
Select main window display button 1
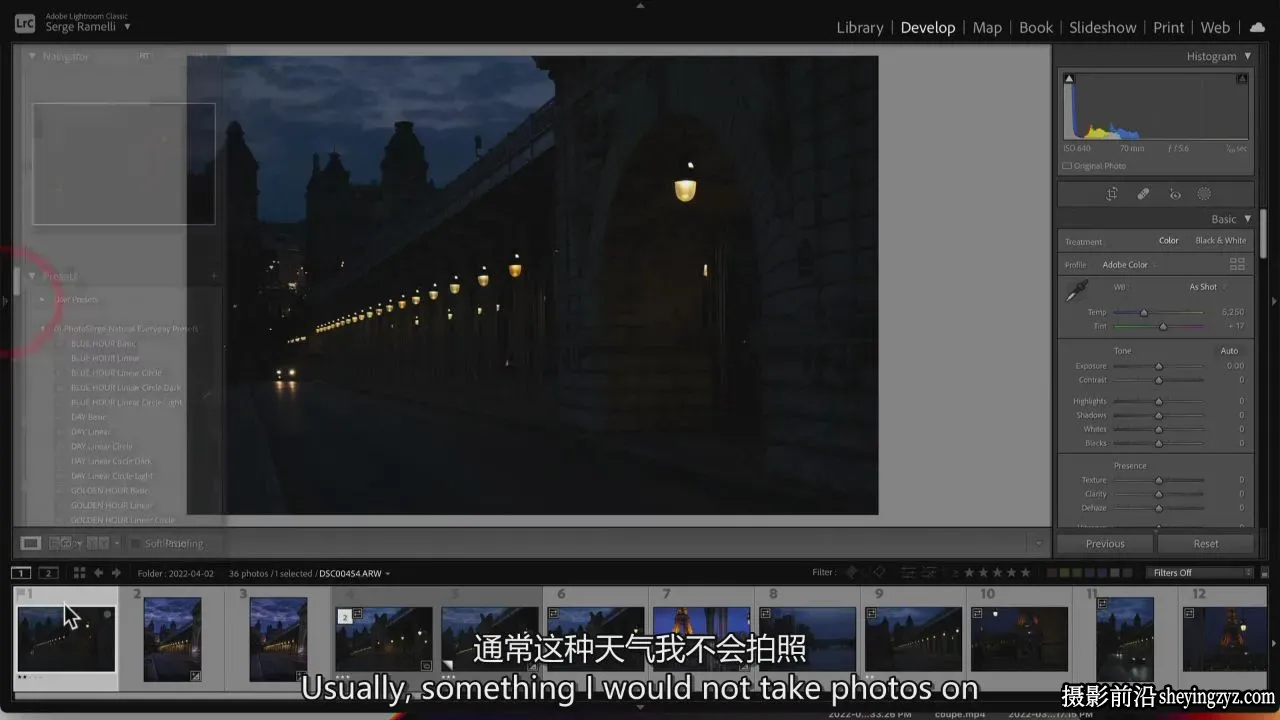21,573
